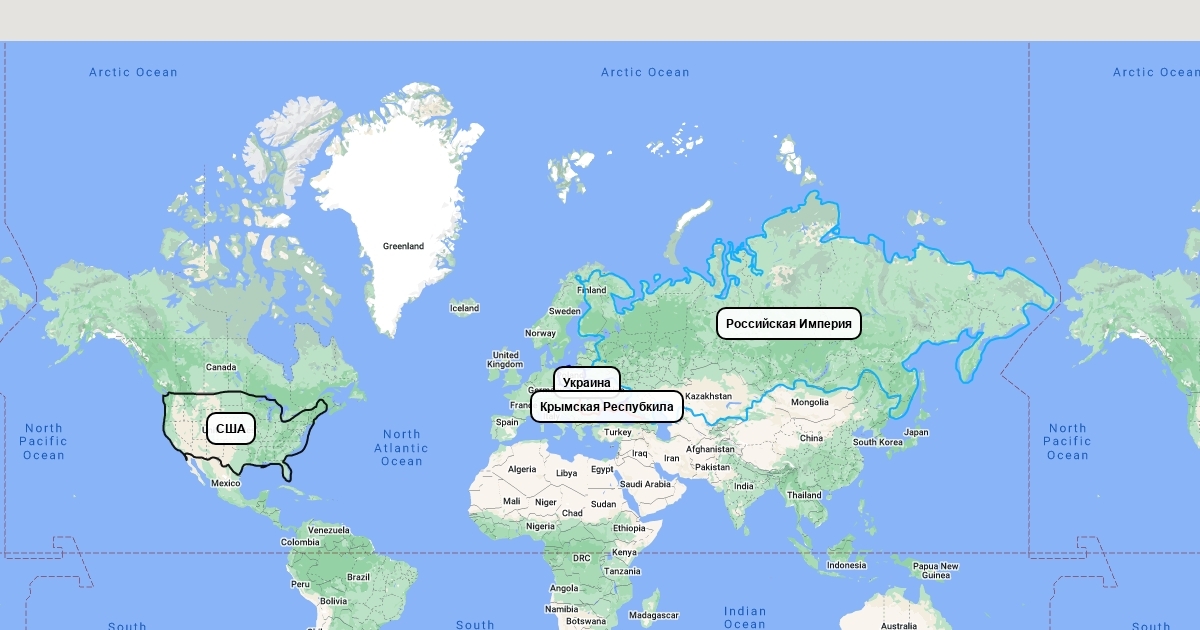
Task: Click the Indonesia label
Action: pos(846,565)
